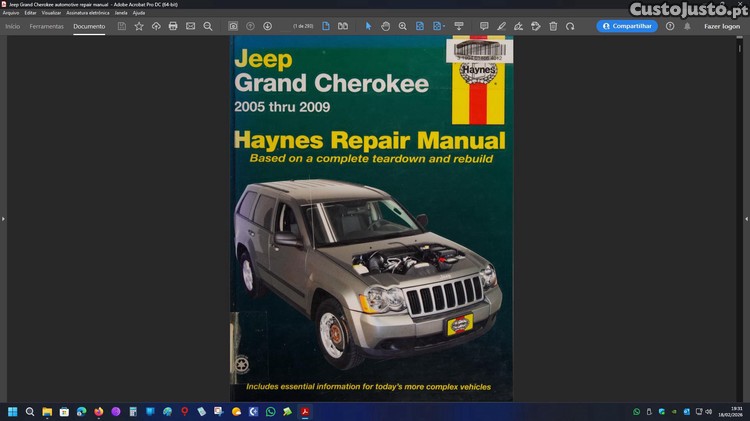
Task: Rotate page using the rotate icon
Action: tap(570, 26)
